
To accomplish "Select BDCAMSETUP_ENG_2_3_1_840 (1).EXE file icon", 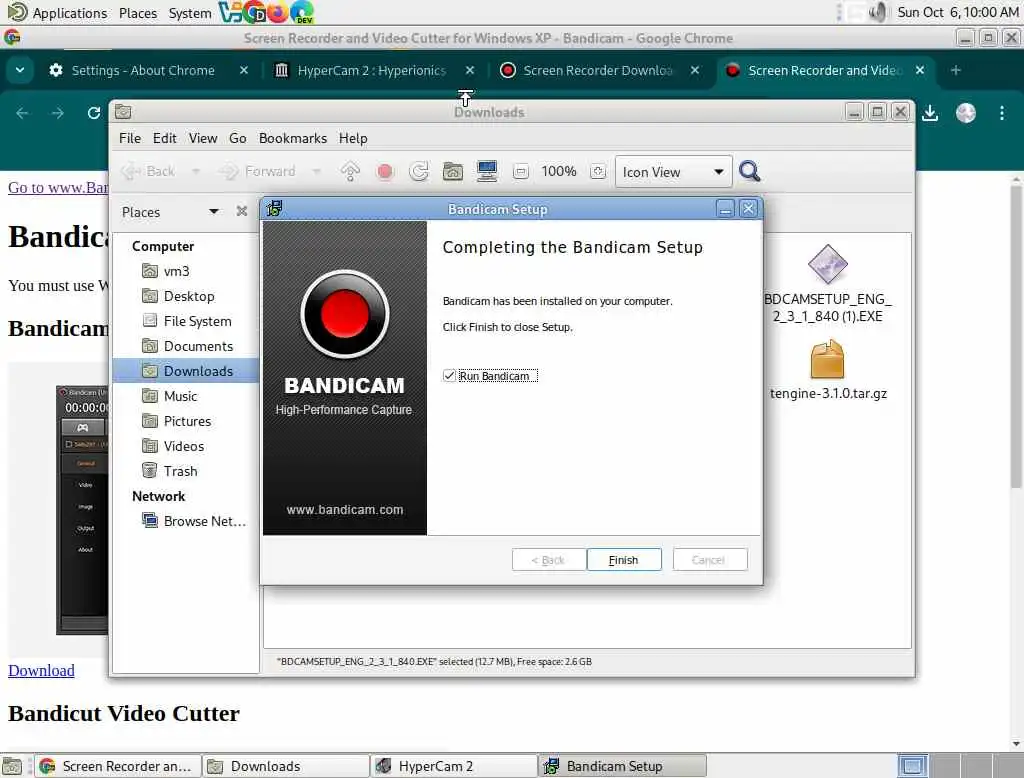I will pos(827,265).
